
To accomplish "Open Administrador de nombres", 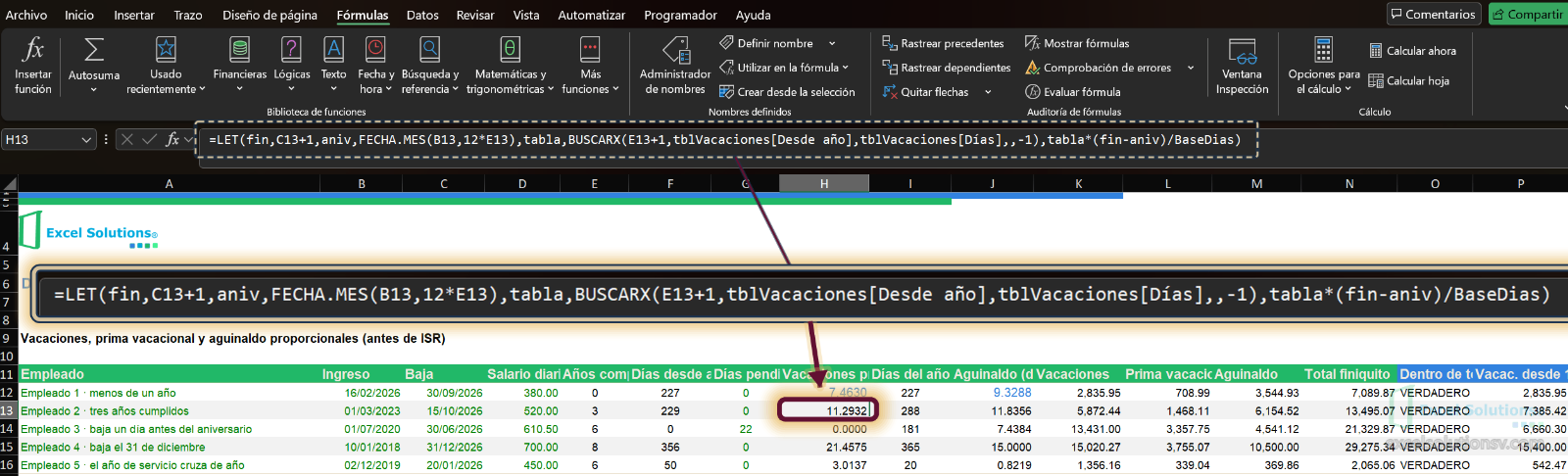I will [675, 65].
